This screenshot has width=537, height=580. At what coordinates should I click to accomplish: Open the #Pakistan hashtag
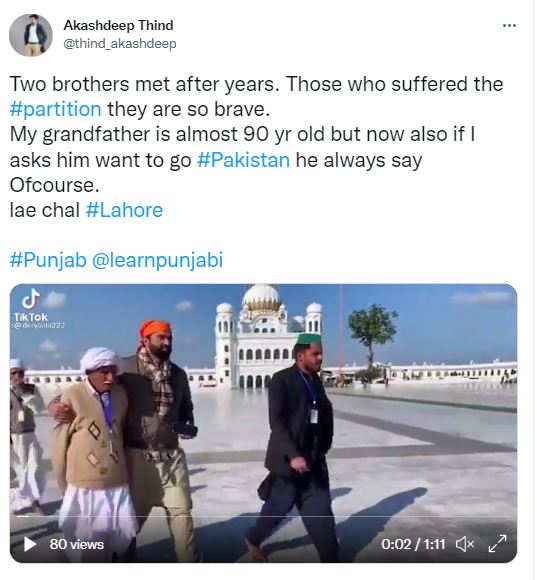point(243,160)
